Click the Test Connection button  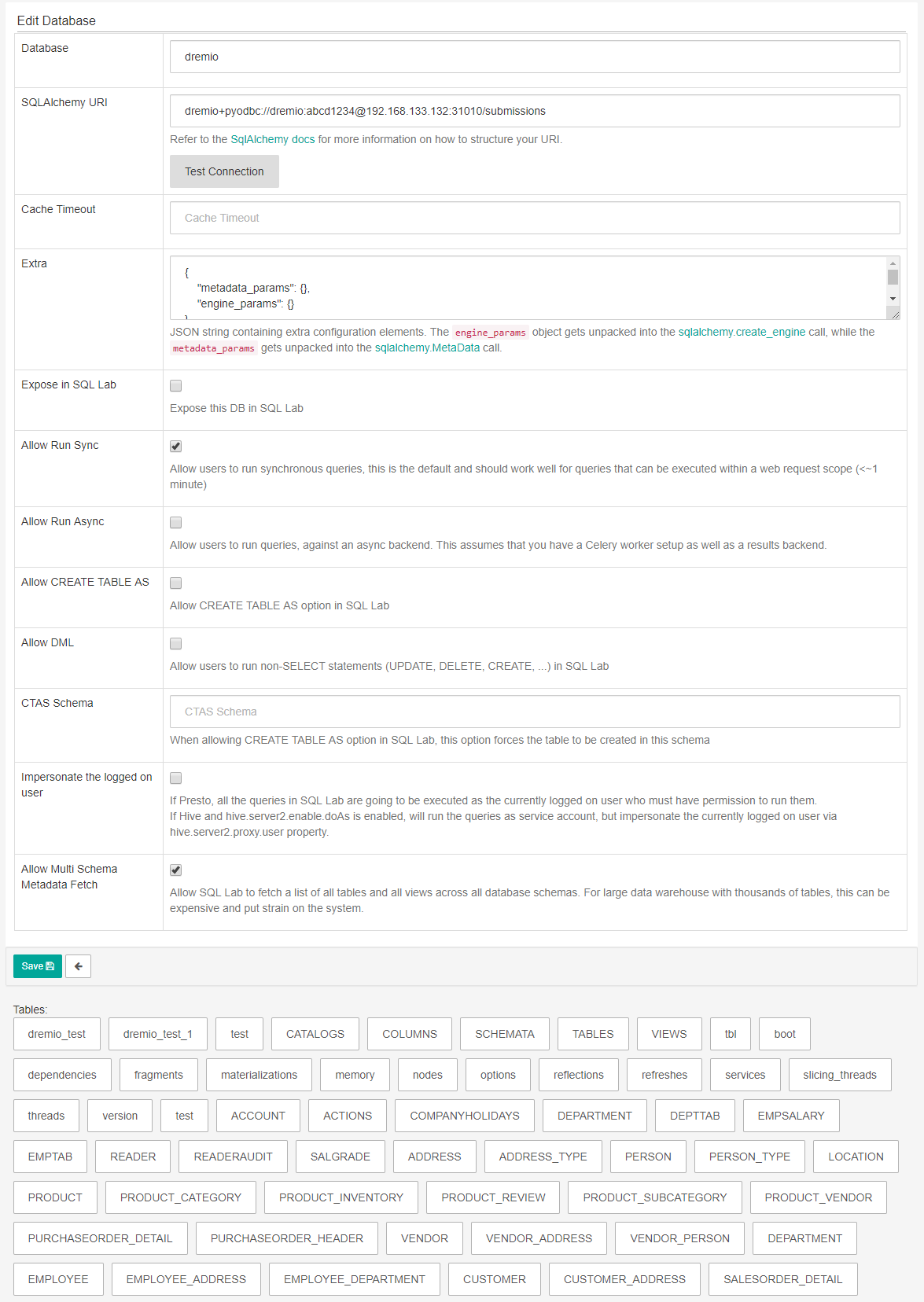tap(224, 171)
